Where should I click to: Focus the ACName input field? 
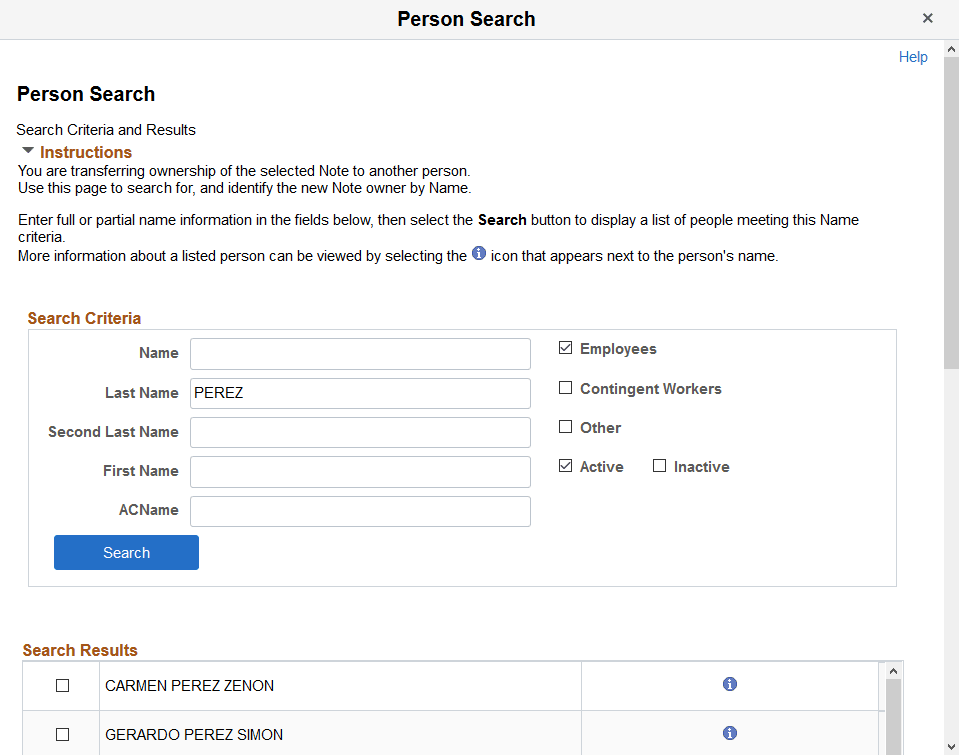[x=360, y=511]
